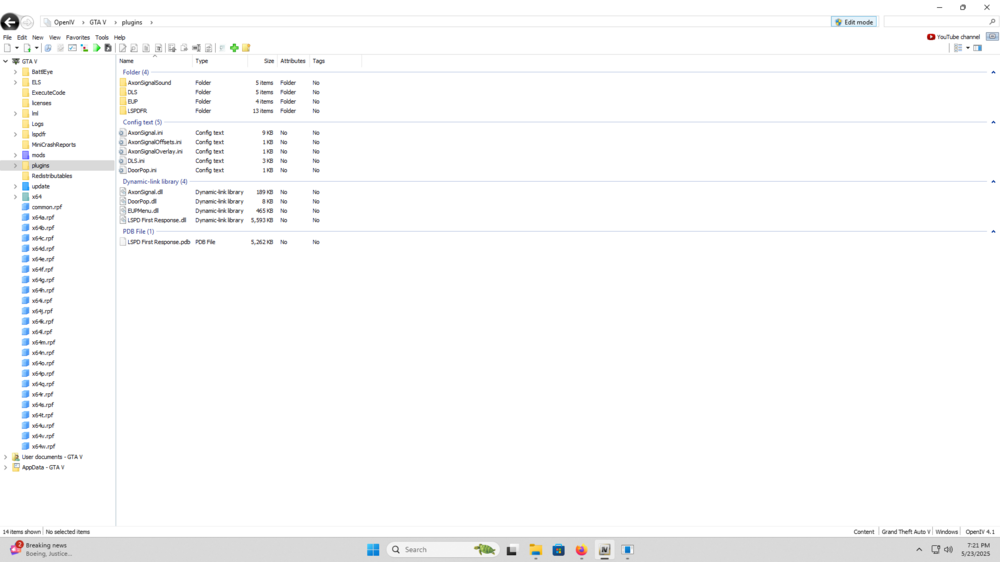Screen dimensions: 1000x562
Task: Open the AxonSignal.ini file icon
Action: click(122, 133)
